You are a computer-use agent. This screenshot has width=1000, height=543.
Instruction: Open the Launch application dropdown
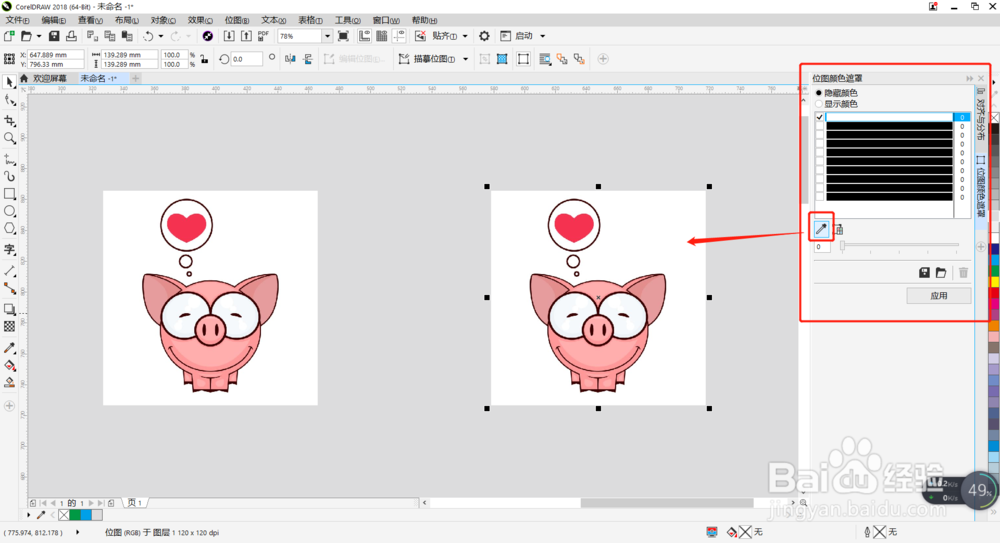click(543, 36)
